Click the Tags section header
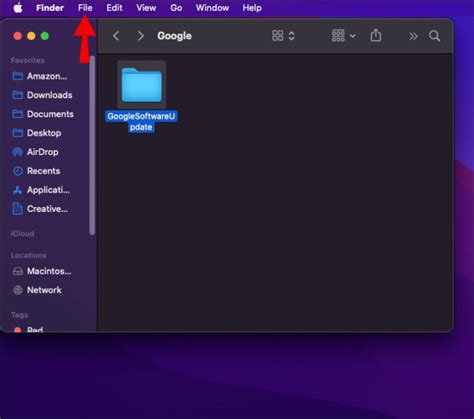Viewport: 474px width, 419px height. click(19, 315)
